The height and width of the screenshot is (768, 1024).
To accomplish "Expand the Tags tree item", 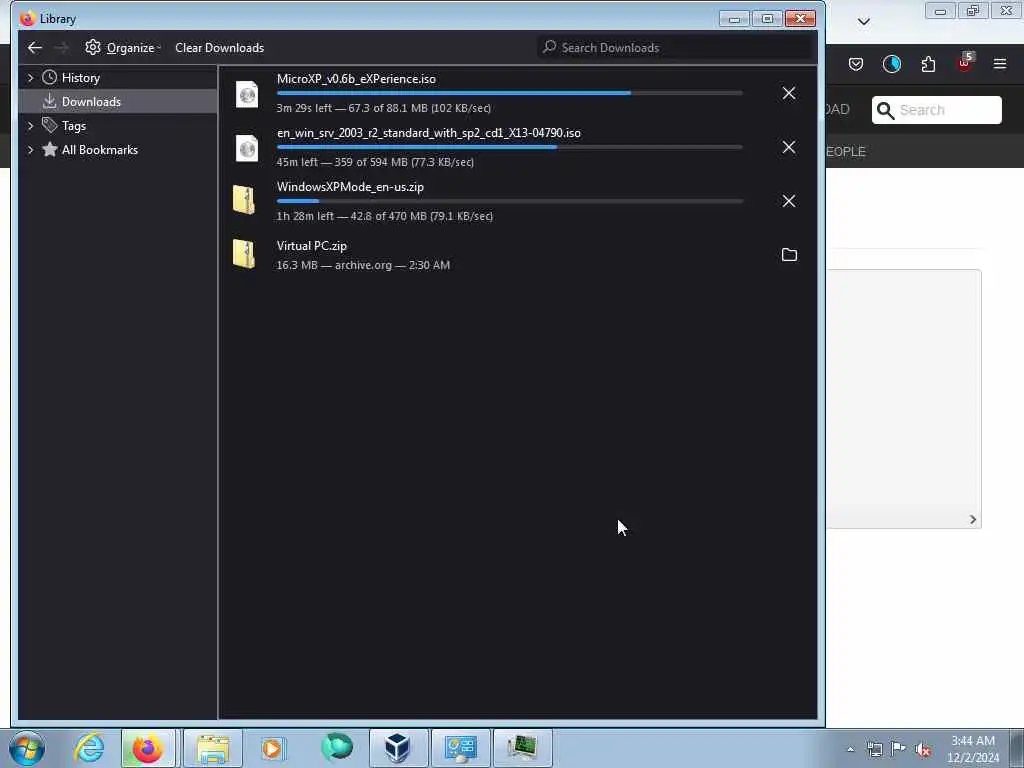I will point(30,125).
